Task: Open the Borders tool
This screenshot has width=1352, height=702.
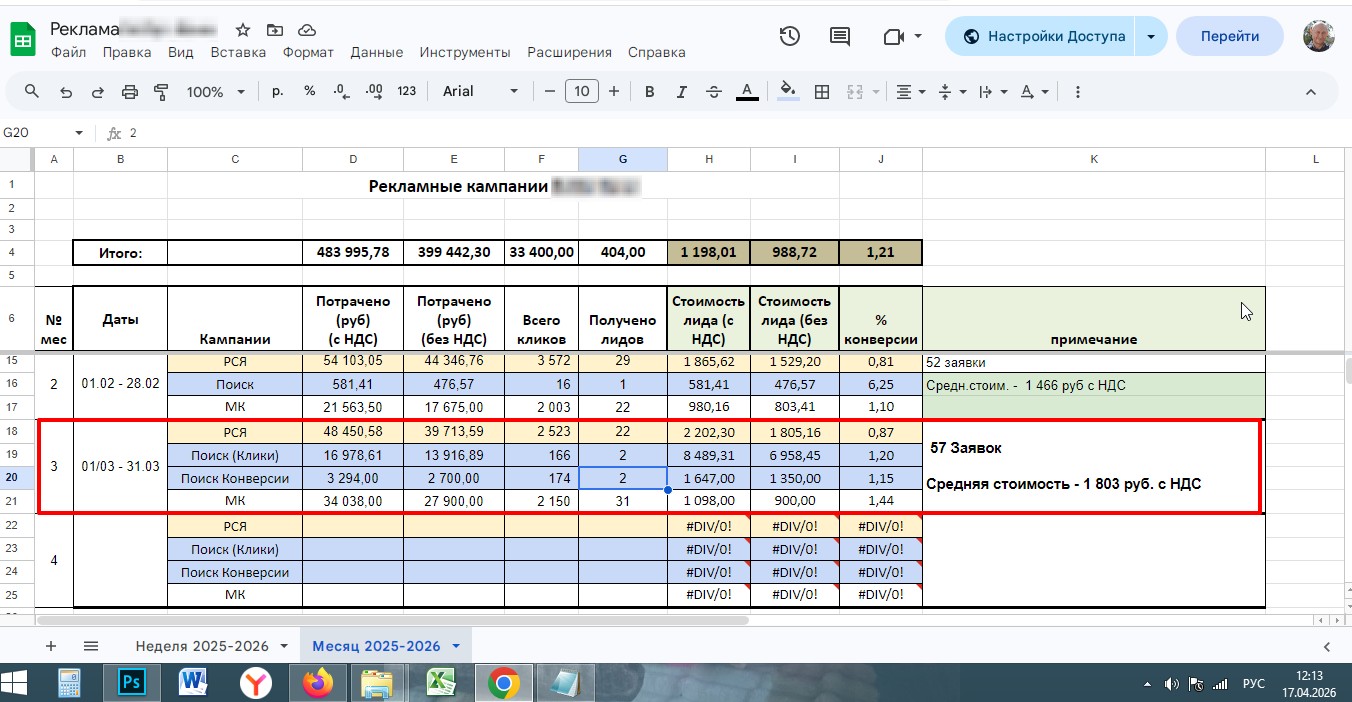Action: coord(822,92)
